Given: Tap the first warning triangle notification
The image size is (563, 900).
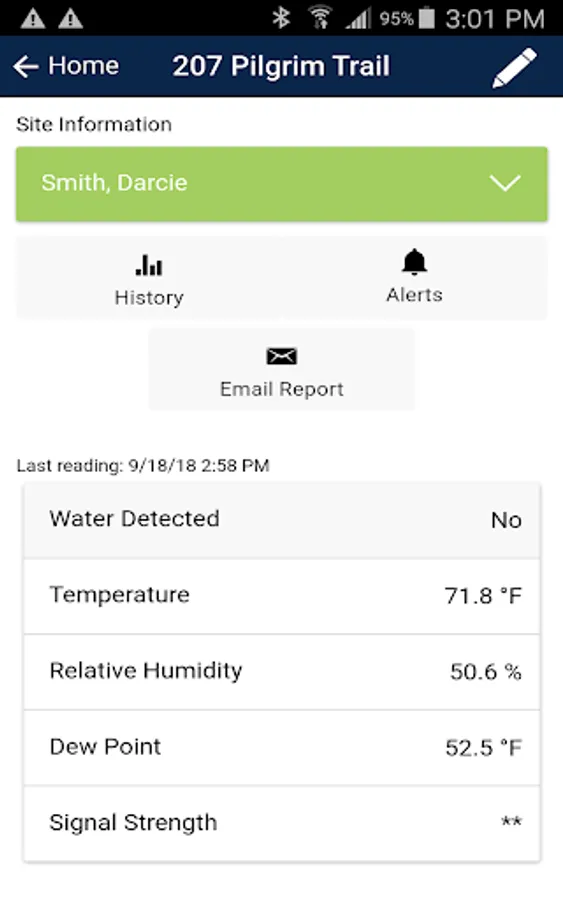Looking at the screenshot, I should [x=33, y=19].
